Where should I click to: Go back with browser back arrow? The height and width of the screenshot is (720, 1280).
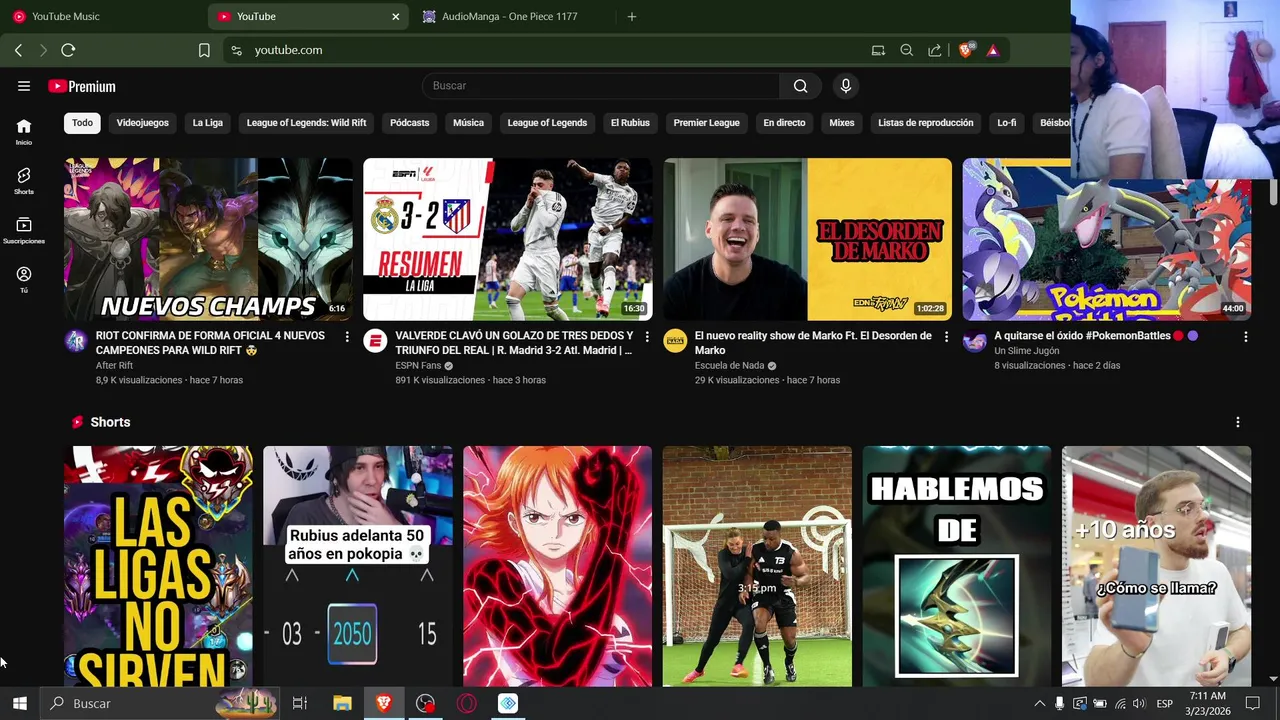point(18,50)
